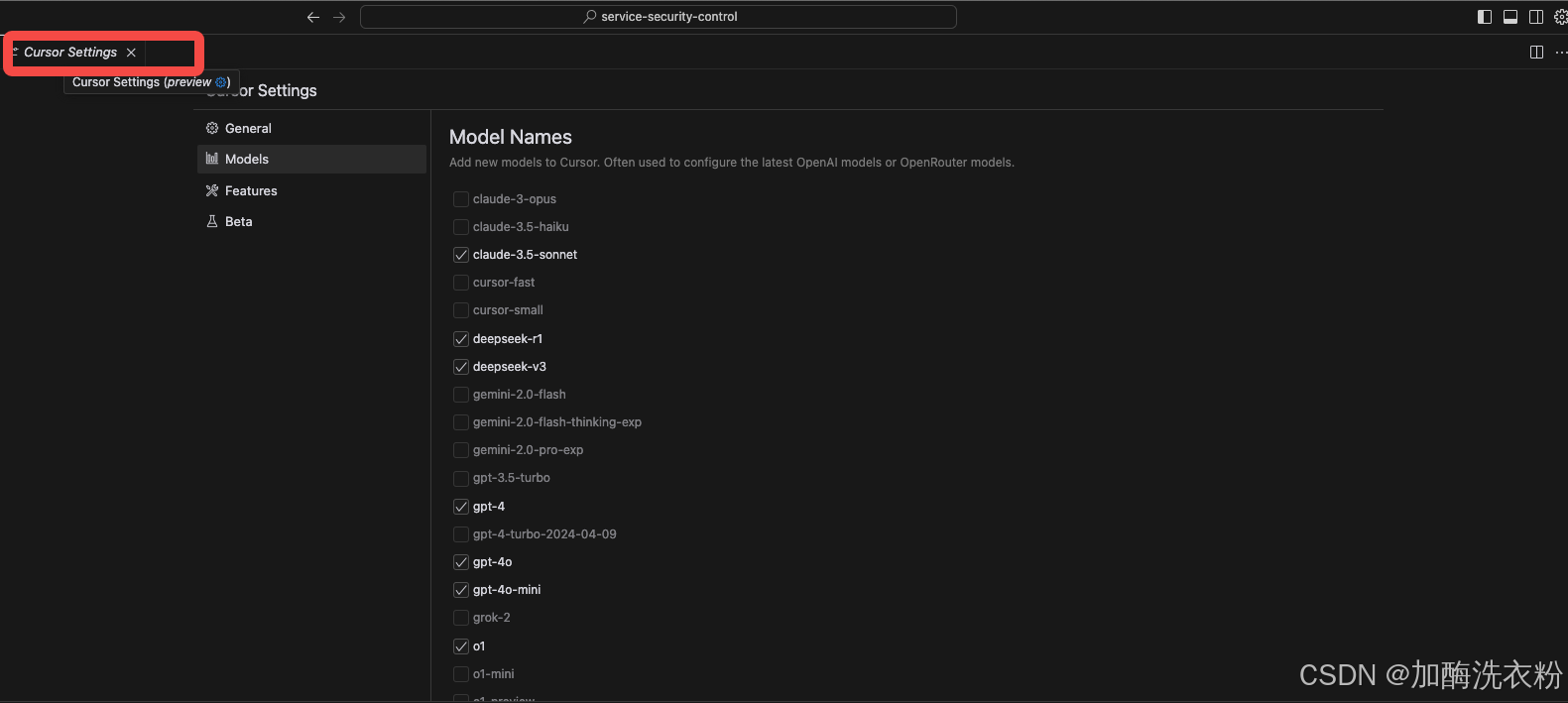Click the Model Names heading
Screen dimensions: 1568x703
pyautogui.click(x=511, y=137)
